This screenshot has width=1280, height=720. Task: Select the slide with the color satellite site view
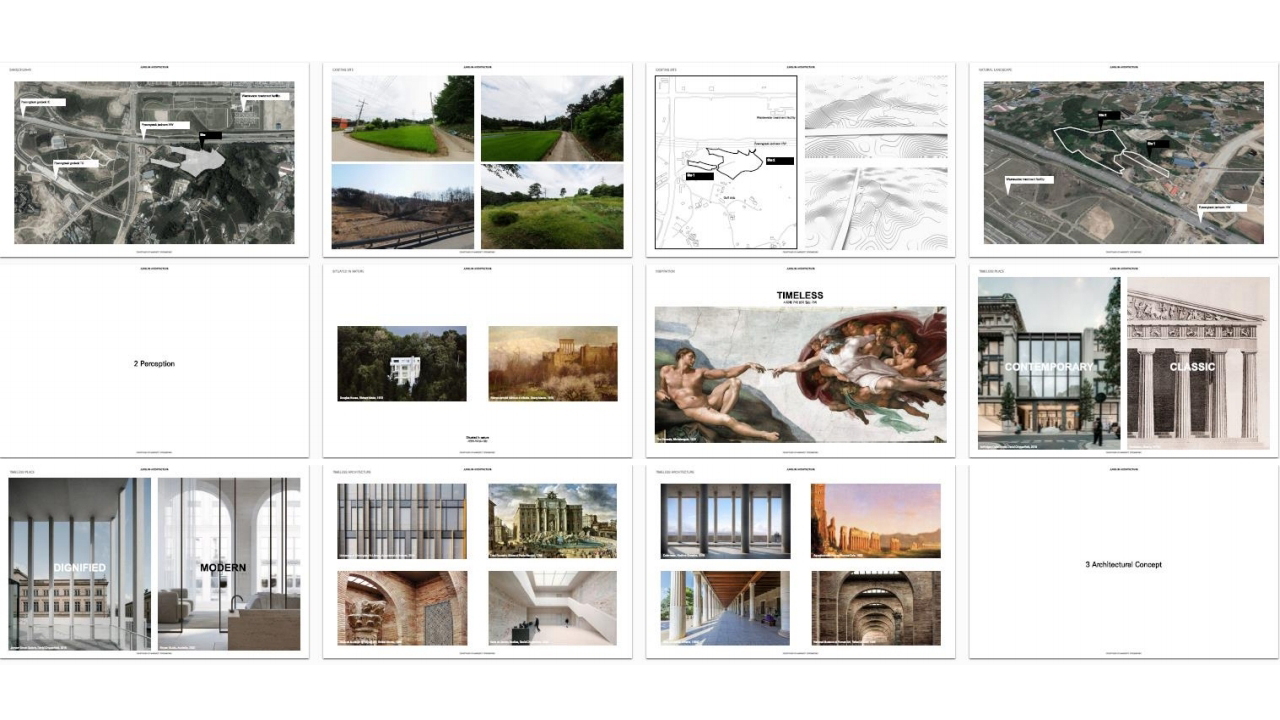click(x=1125, y=160)
